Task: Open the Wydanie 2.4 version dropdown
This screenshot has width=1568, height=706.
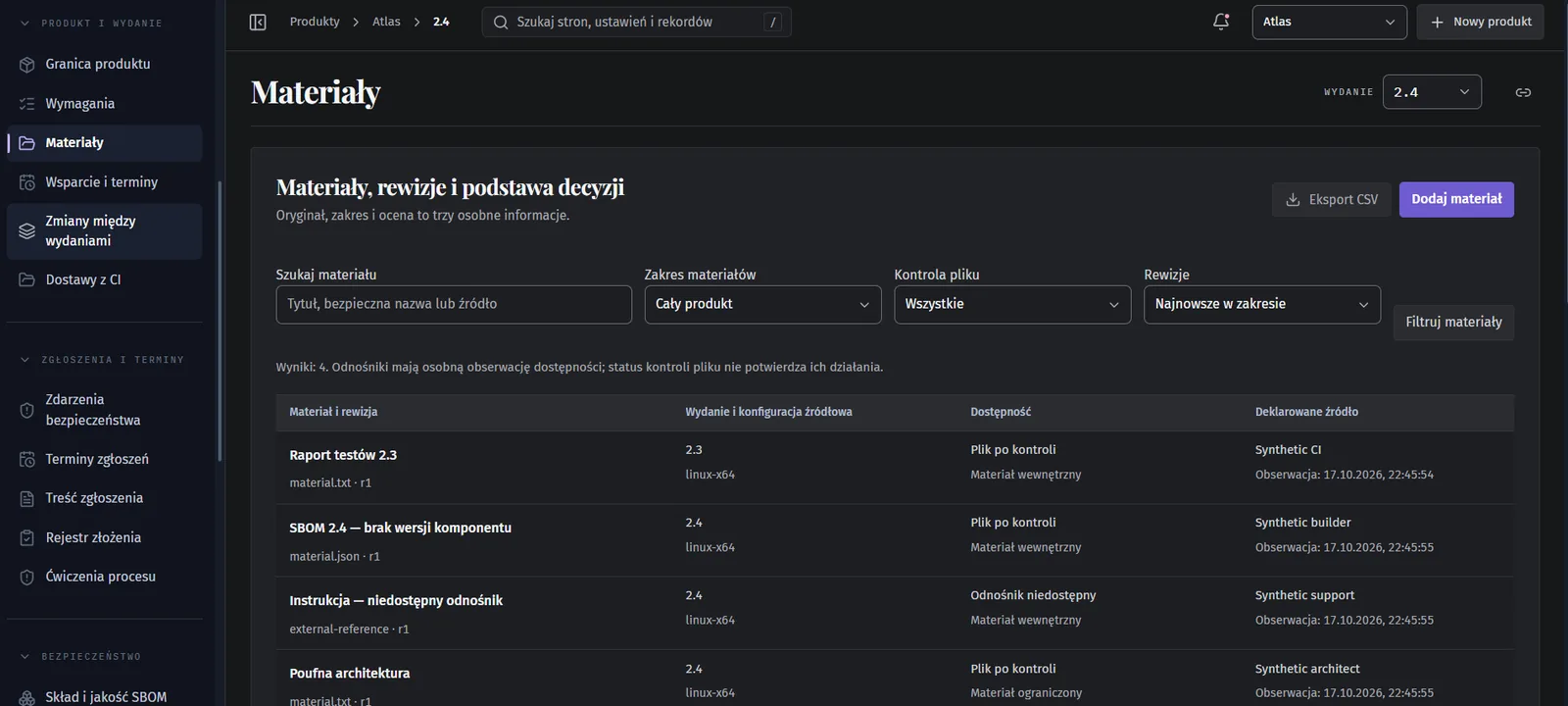Action: click(x=1432, y=92)
